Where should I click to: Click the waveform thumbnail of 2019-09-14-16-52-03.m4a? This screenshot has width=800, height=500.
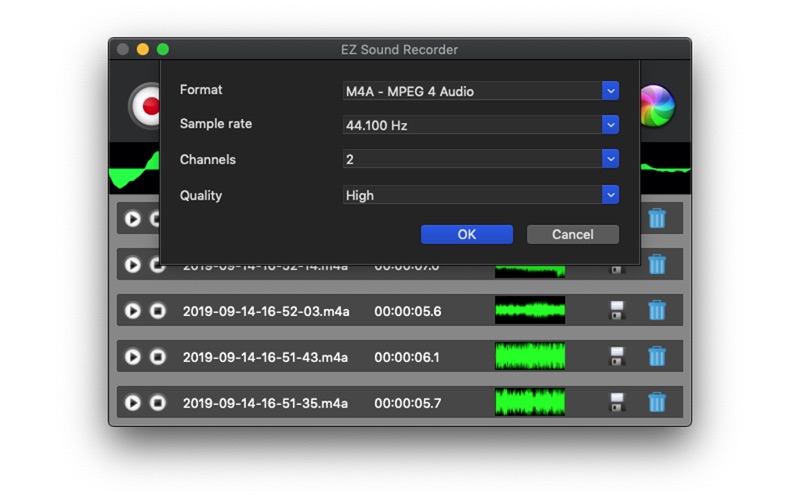[530, 310]
